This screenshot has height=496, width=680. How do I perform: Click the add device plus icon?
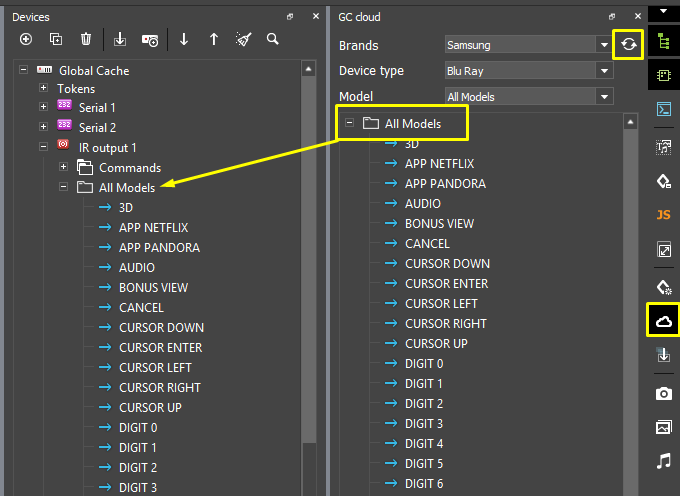(26, 39)
